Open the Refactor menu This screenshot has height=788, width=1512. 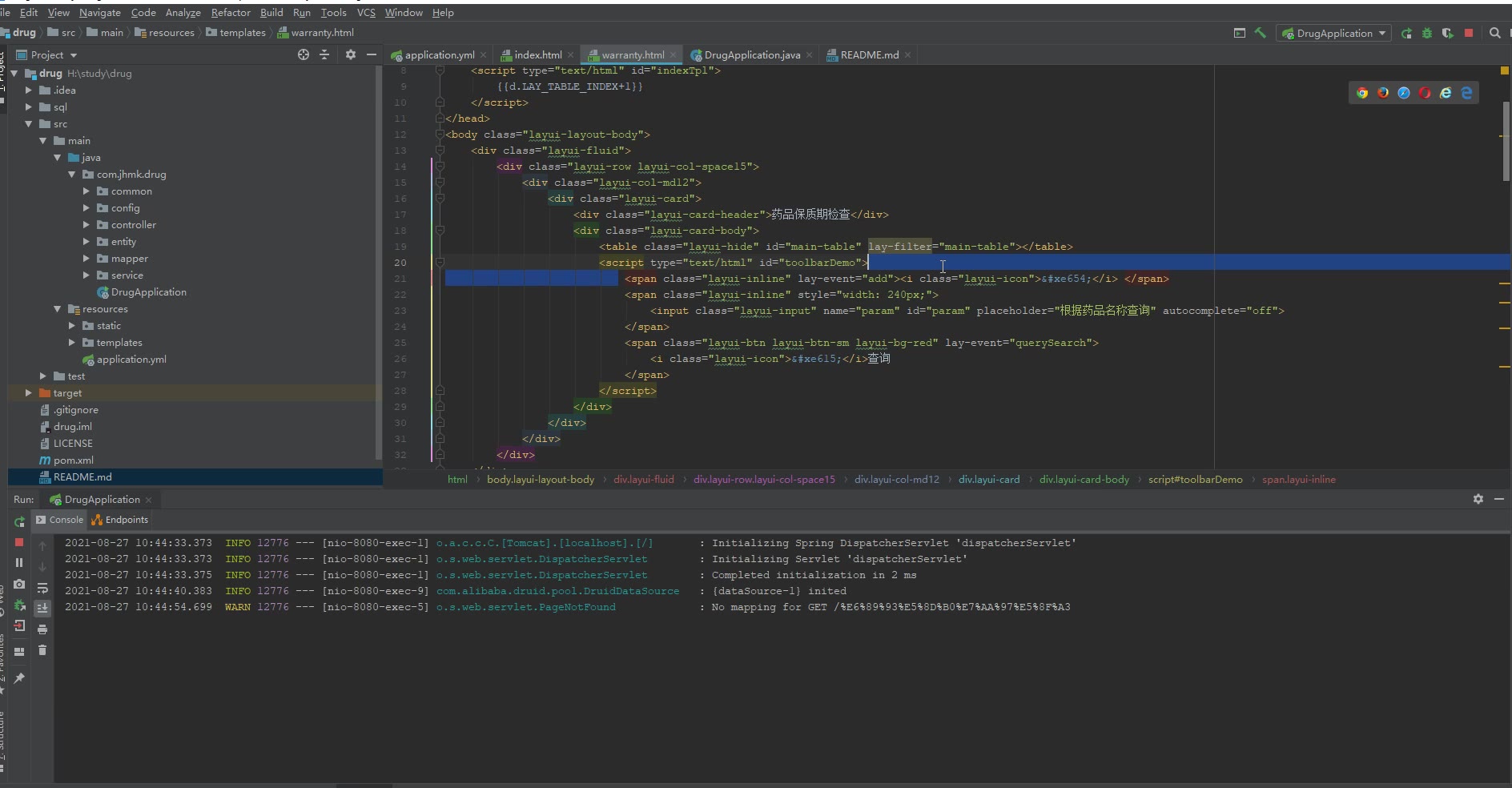231,12
